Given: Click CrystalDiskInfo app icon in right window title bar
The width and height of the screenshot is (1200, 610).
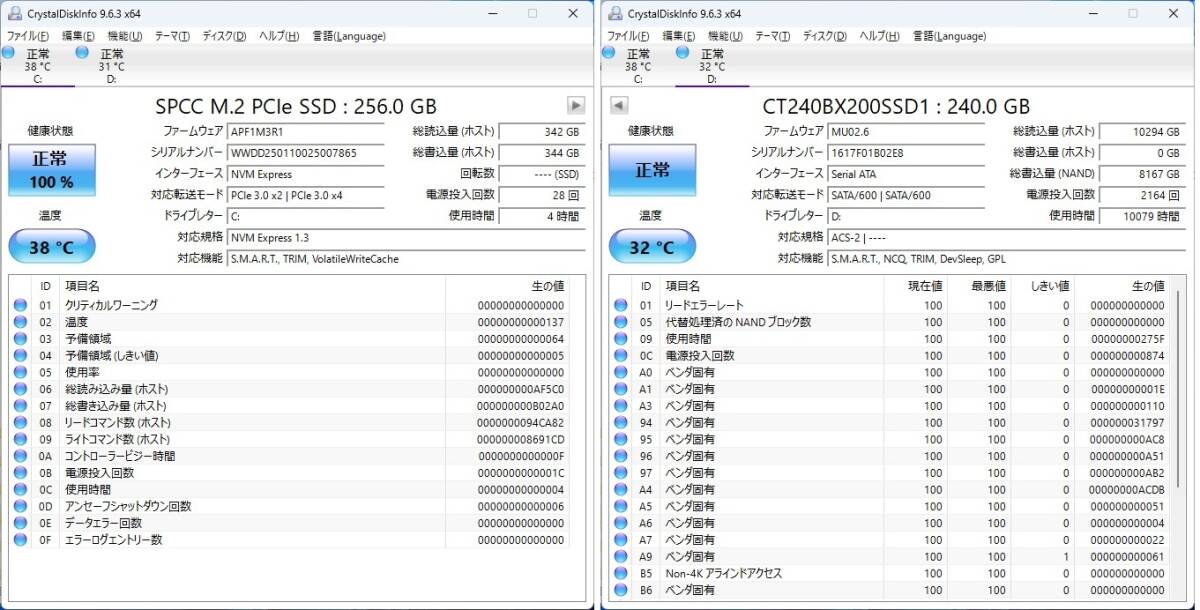Looking at the screenshot, I should [x=614, y=13].
